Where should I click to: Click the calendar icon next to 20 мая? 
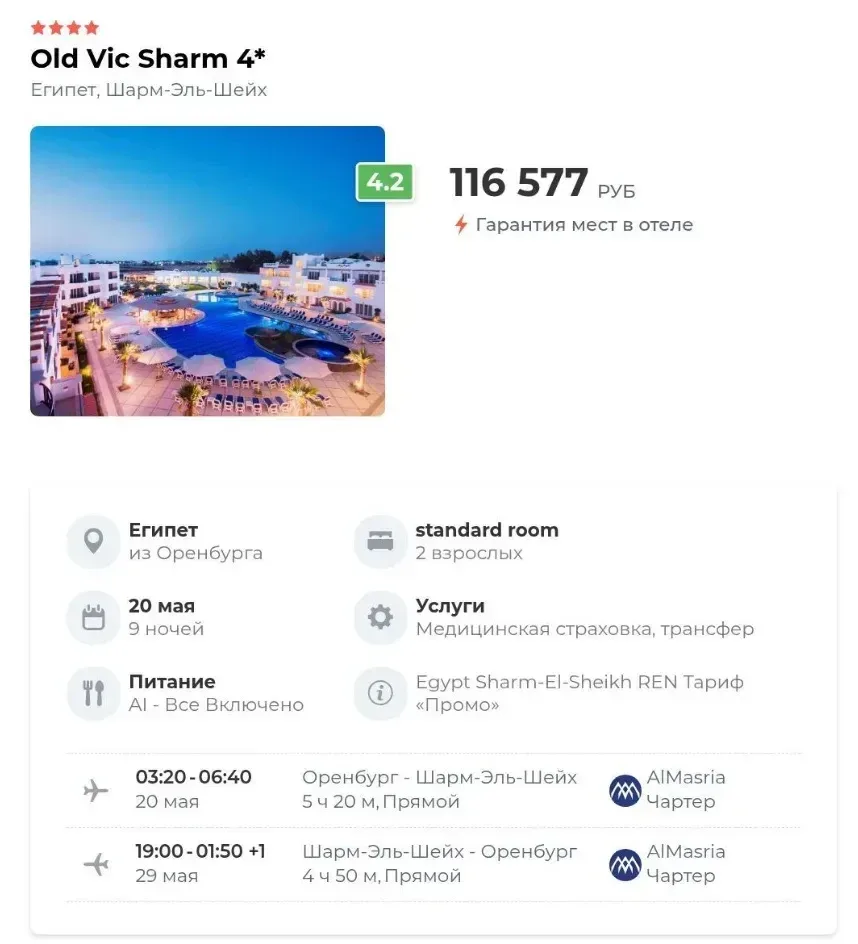click(93, 617)
